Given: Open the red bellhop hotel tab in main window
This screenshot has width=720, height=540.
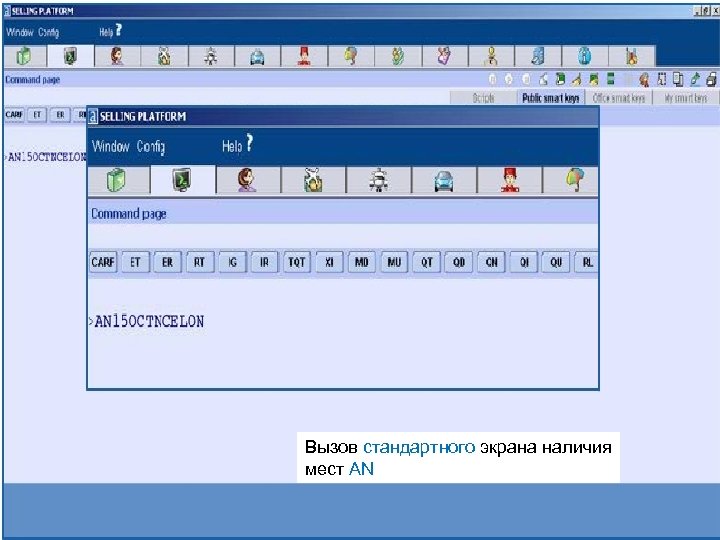Looking at the screenshot, I should click(304, 56).
